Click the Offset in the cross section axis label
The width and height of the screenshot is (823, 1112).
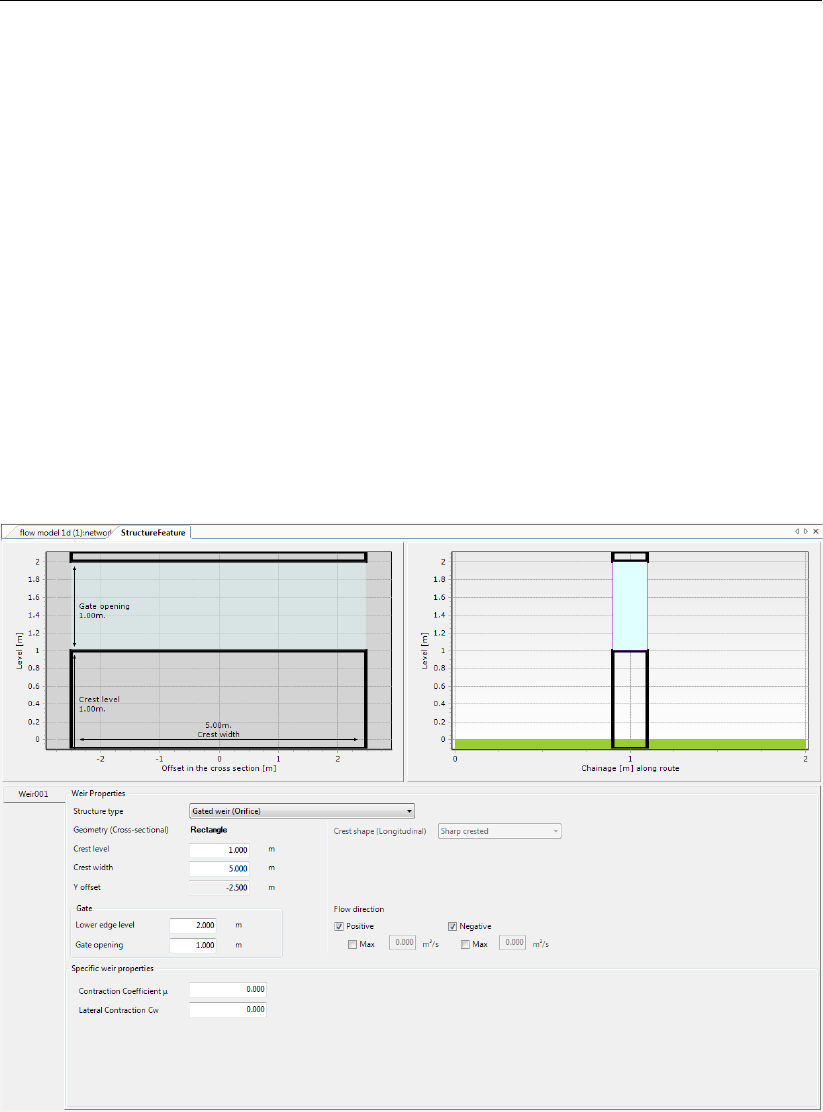click(219, 768)
